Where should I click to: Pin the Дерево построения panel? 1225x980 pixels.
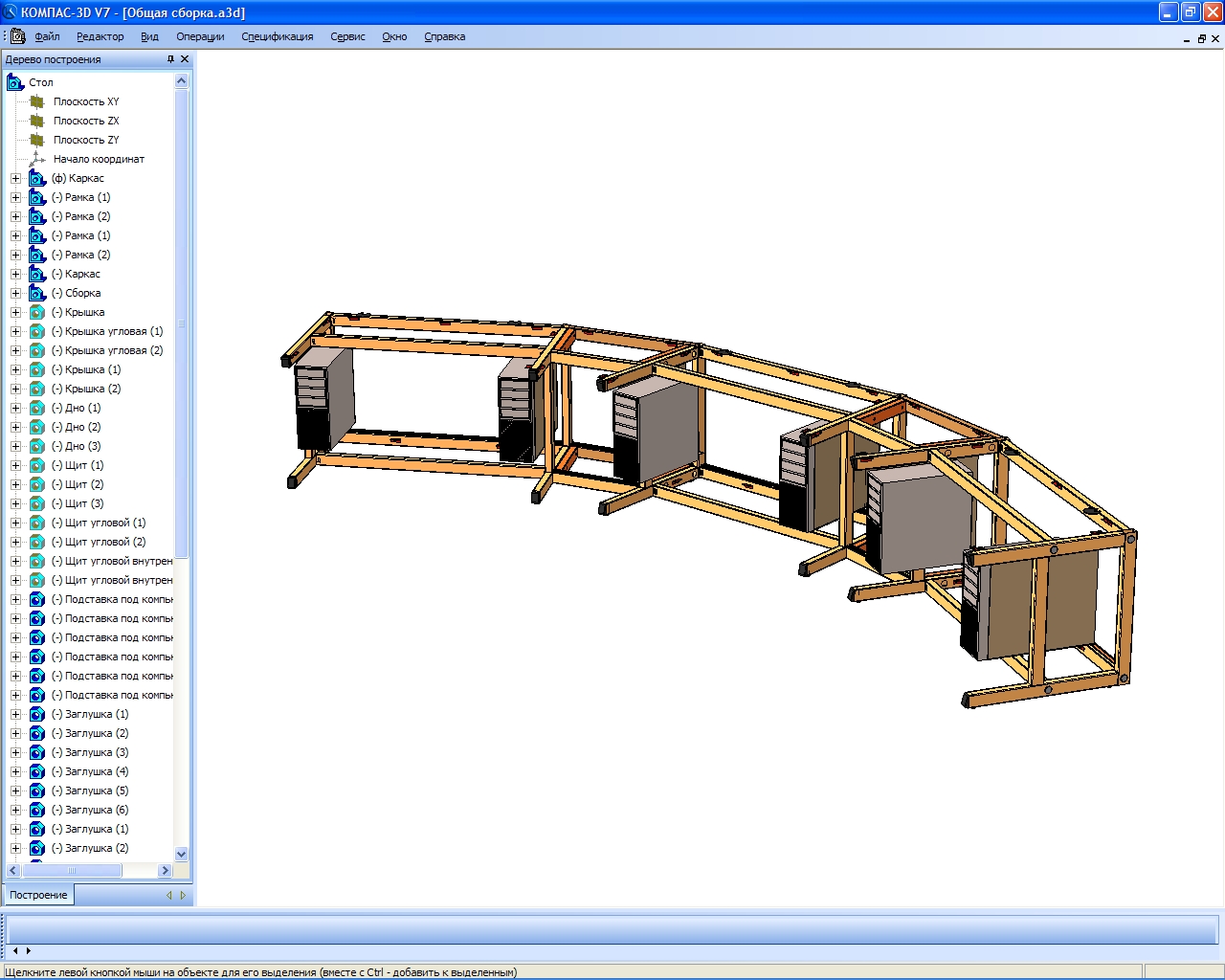click(170, 59)
